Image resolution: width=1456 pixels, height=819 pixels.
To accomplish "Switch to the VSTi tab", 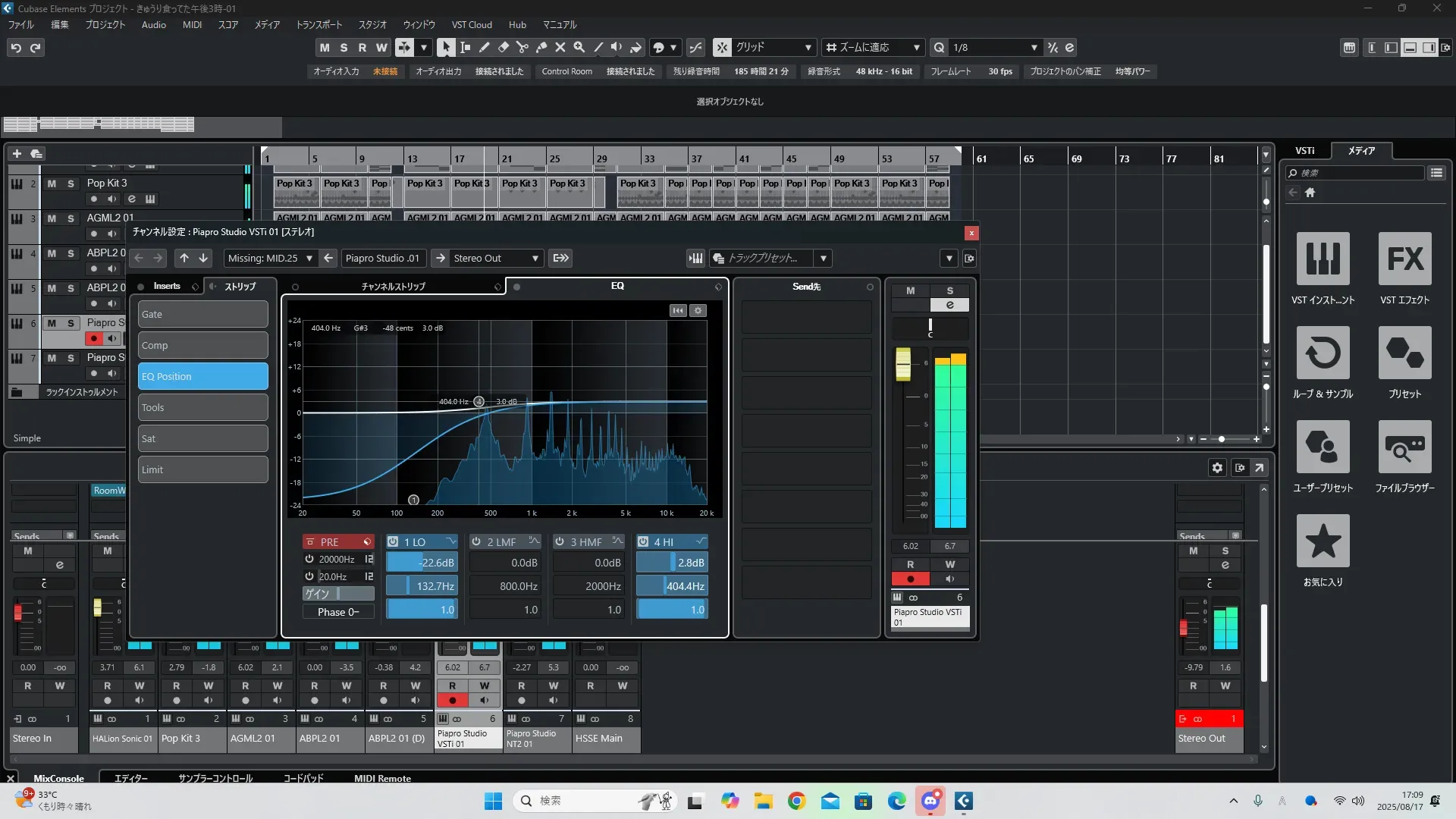I will [1304, 150].
